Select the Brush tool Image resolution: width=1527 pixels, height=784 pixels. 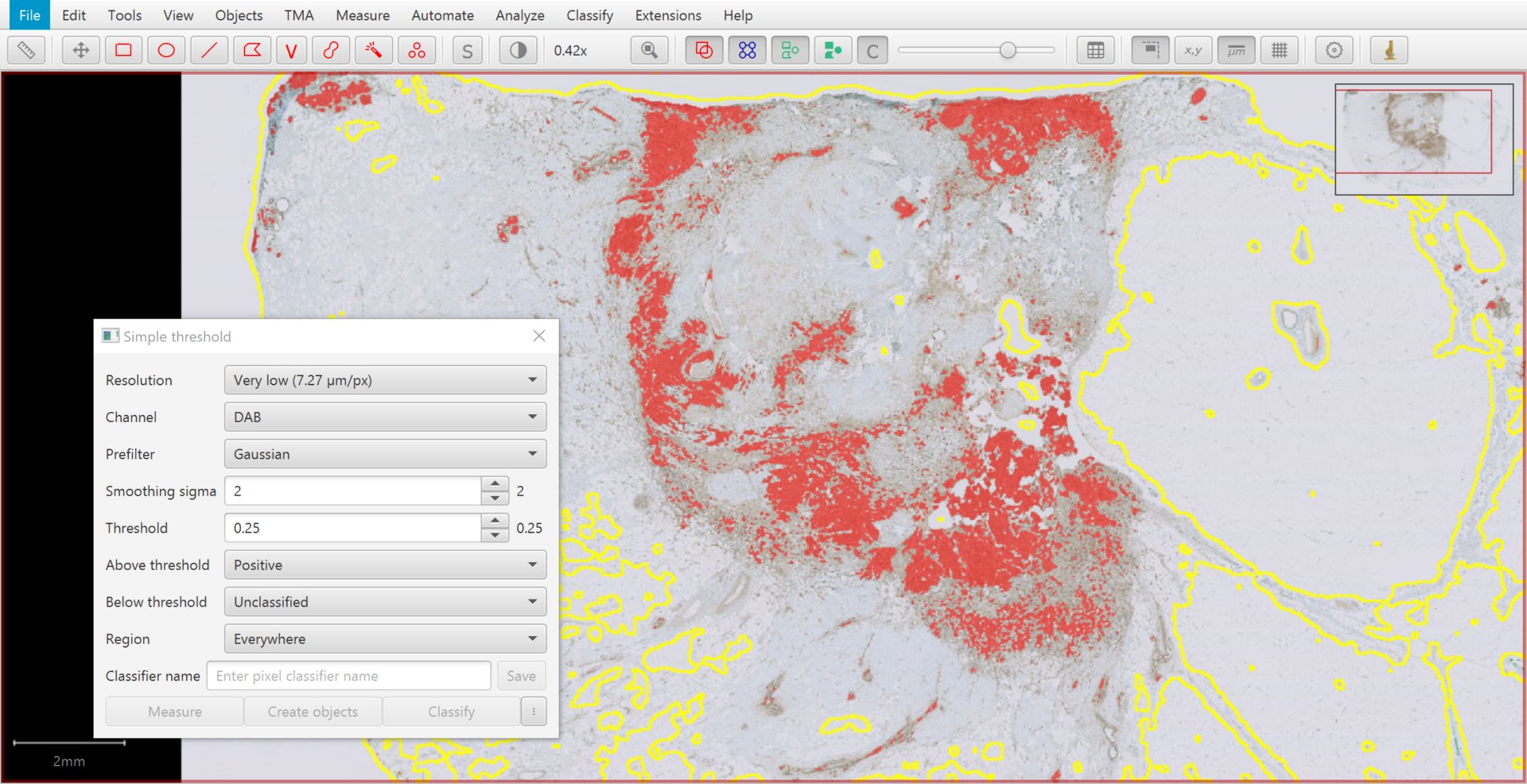coord(331,50)
